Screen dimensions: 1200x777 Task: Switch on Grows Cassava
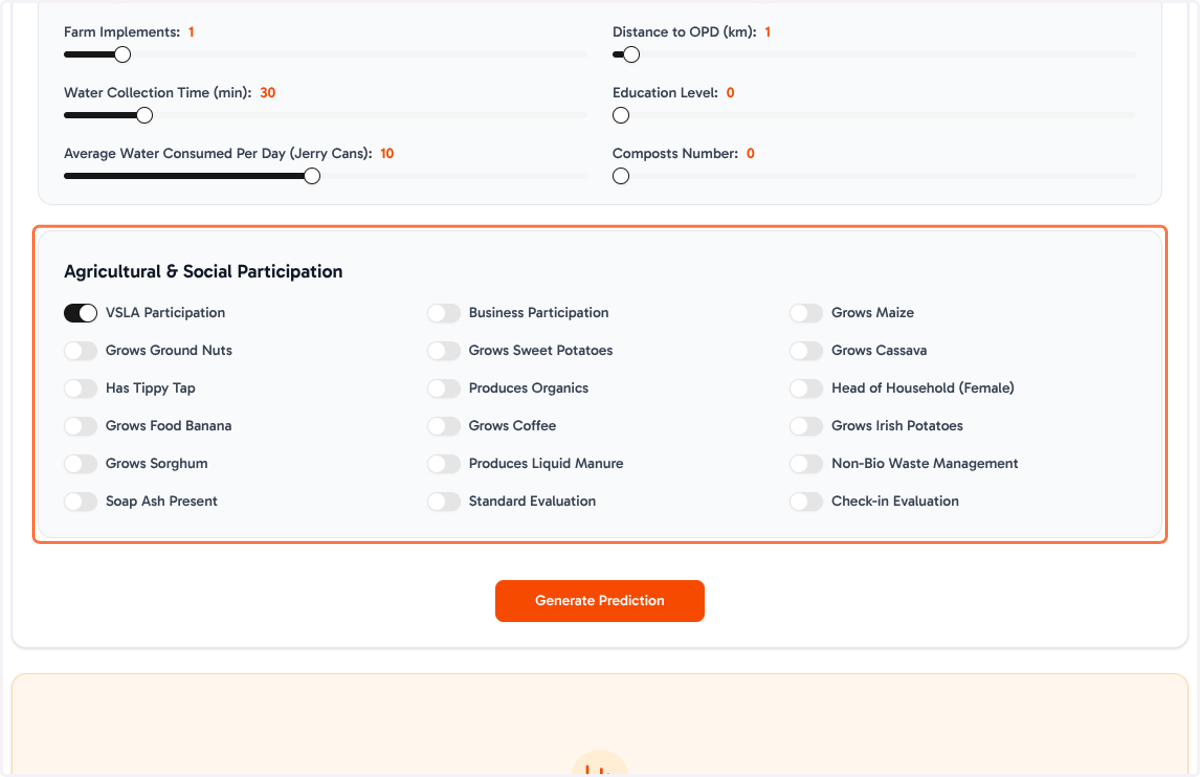[x=806, y=351]
